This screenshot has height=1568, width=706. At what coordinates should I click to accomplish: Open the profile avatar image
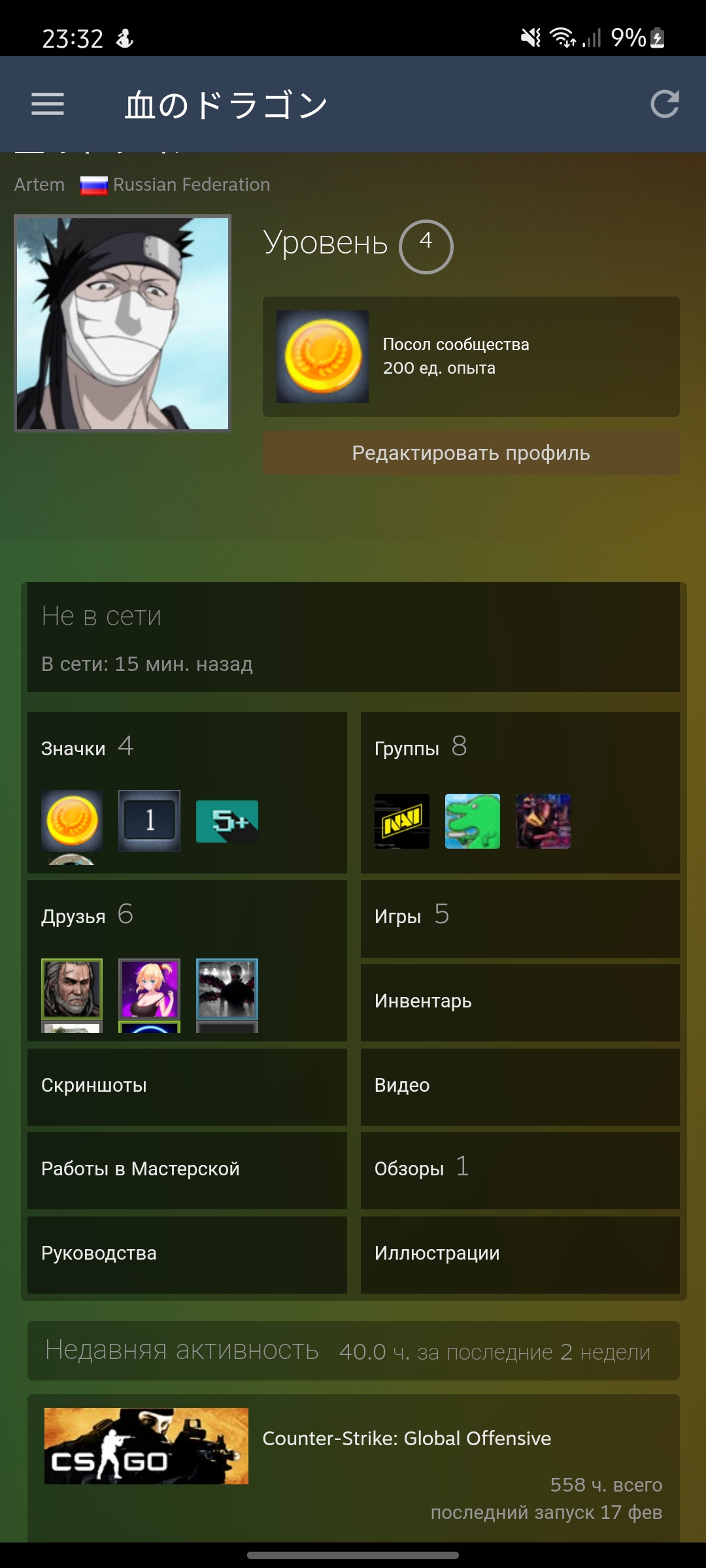122,323
